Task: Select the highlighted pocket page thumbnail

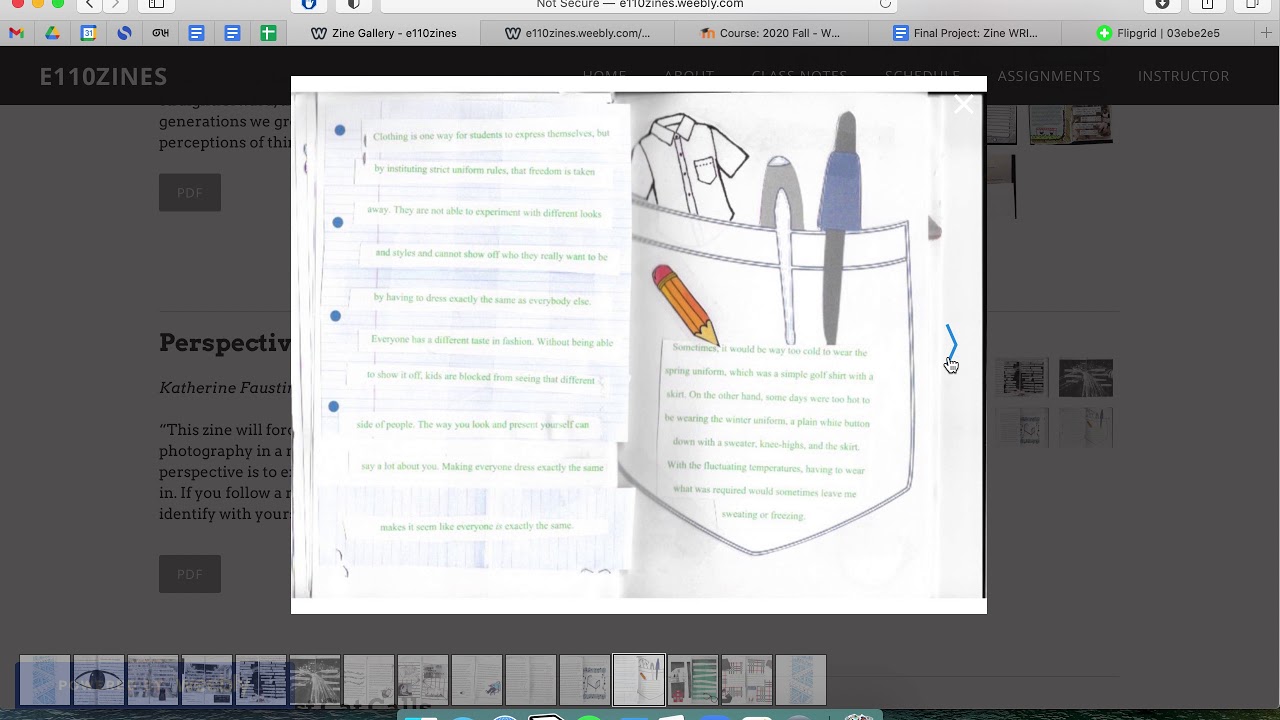Action: coord(639,680)
